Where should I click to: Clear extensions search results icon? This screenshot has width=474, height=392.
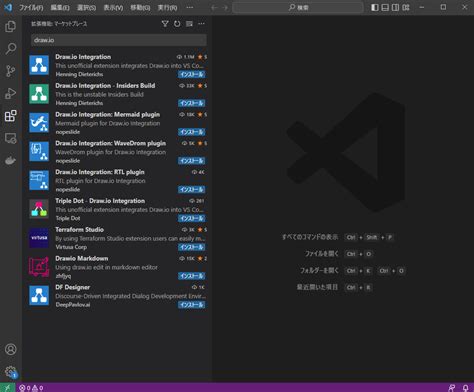pyautogui.click(x=189, y=24)
